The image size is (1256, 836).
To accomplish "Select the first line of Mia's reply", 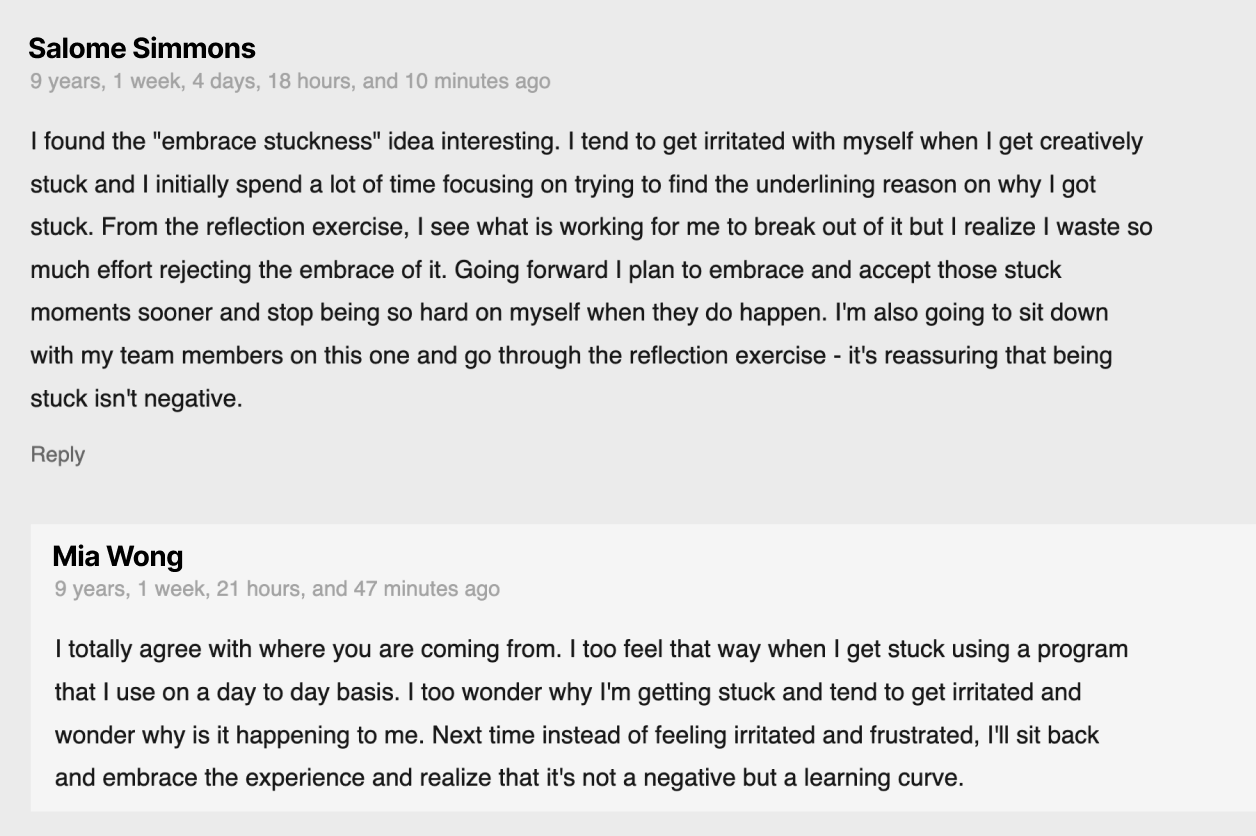I will click(x=588, y=649).
